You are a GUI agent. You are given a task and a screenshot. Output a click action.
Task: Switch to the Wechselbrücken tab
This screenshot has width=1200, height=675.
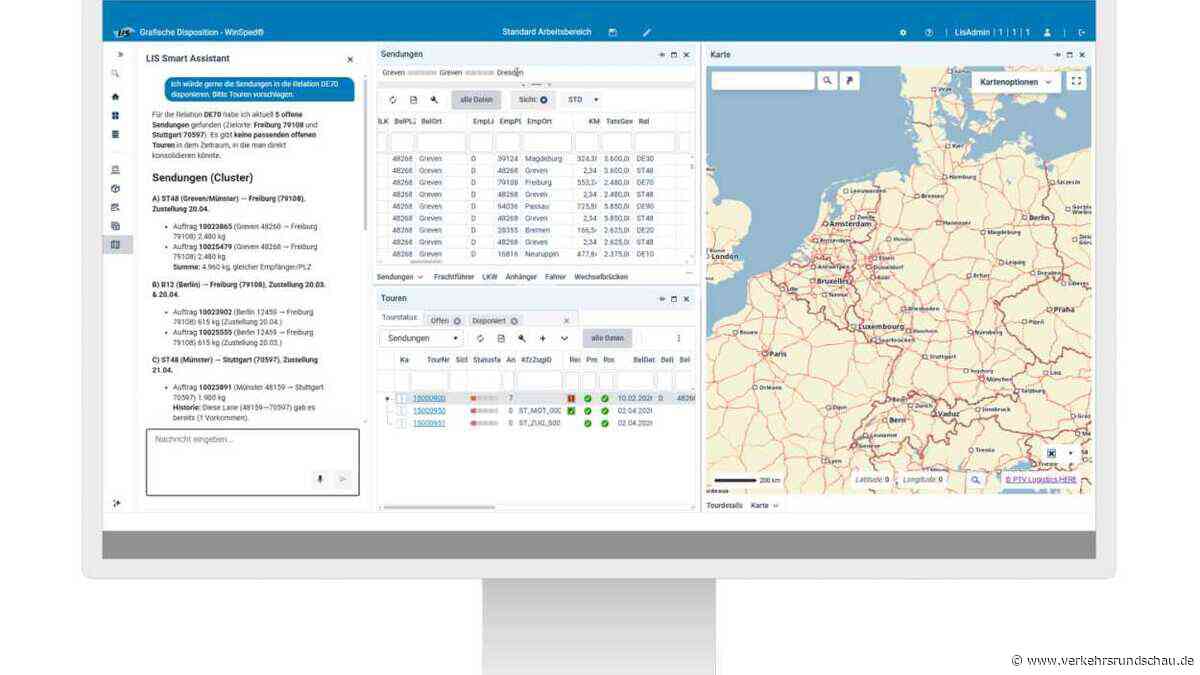(601, 276)
